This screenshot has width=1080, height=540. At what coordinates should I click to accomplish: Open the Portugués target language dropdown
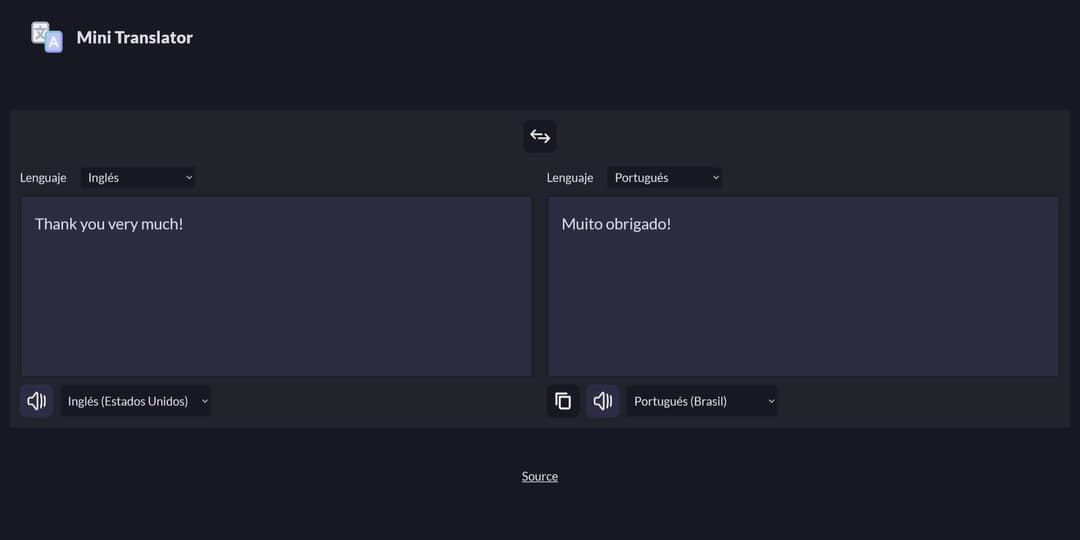coord(665,178)
